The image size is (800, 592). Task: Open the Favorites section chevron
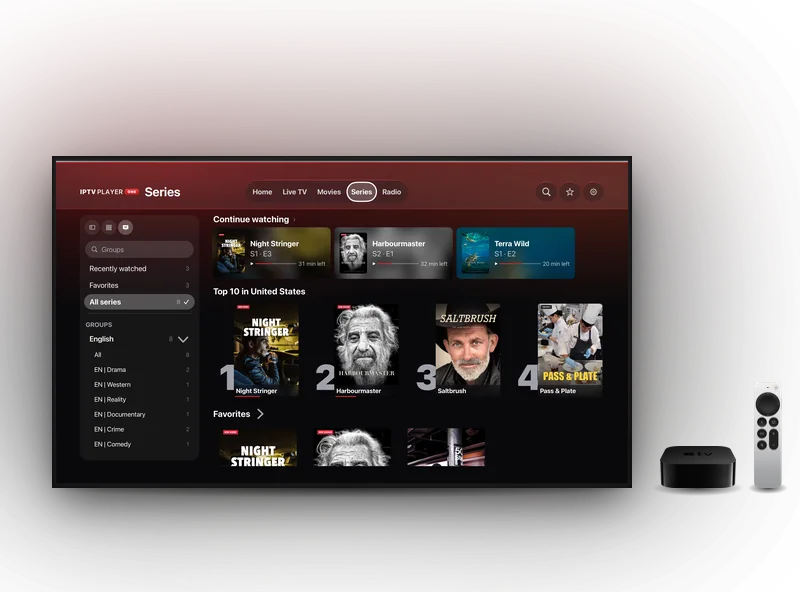260,414
